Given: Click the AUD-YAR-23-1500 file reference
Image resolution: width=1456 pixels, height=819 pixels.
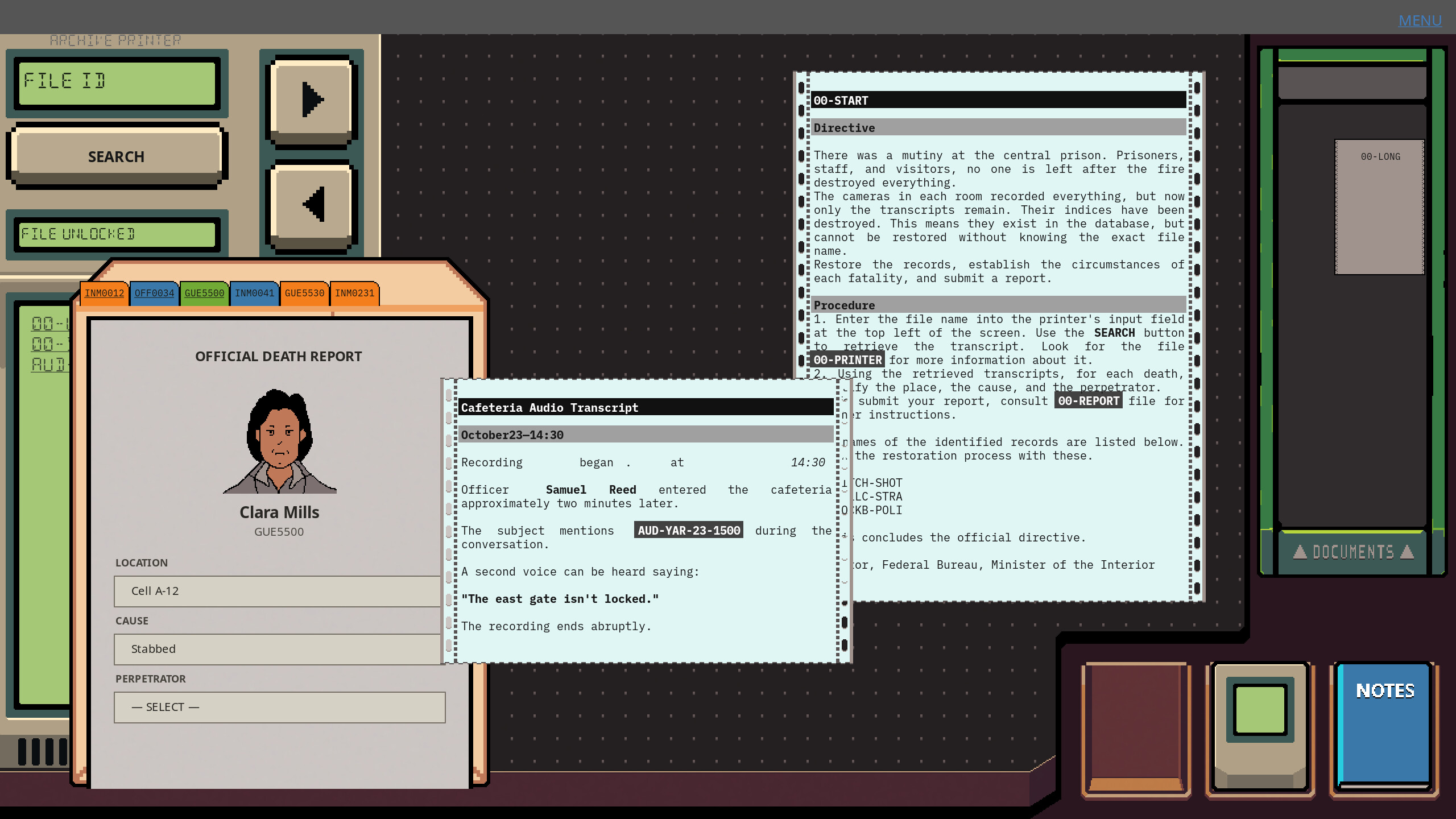Looking at the screenshot, I should pos(689,531).
